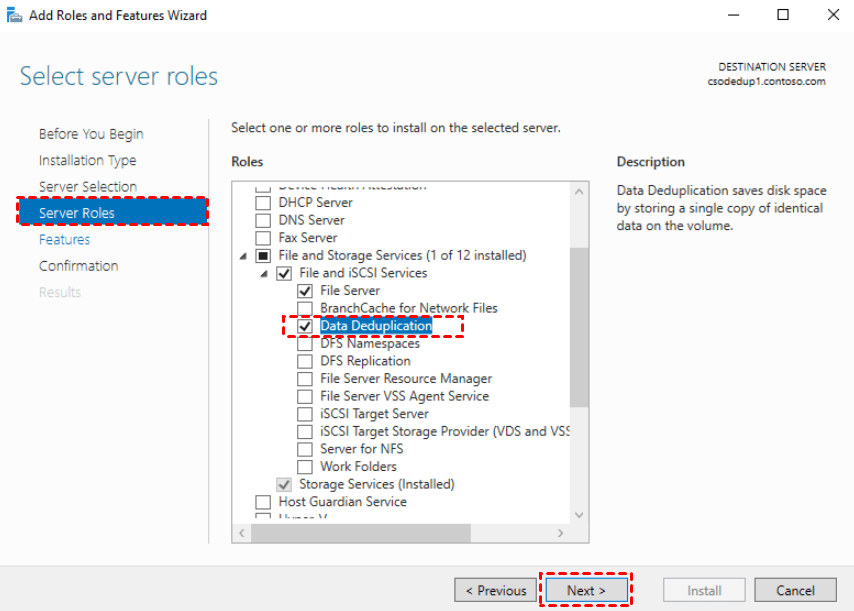The image size is (854, 611).
Task: Enable Server for NFS checkbox
Action: [x=305, y=449]
